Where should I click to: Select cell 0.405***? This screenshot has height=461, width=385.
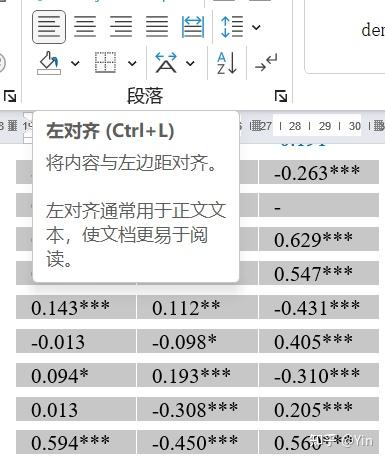click(319, 341)
